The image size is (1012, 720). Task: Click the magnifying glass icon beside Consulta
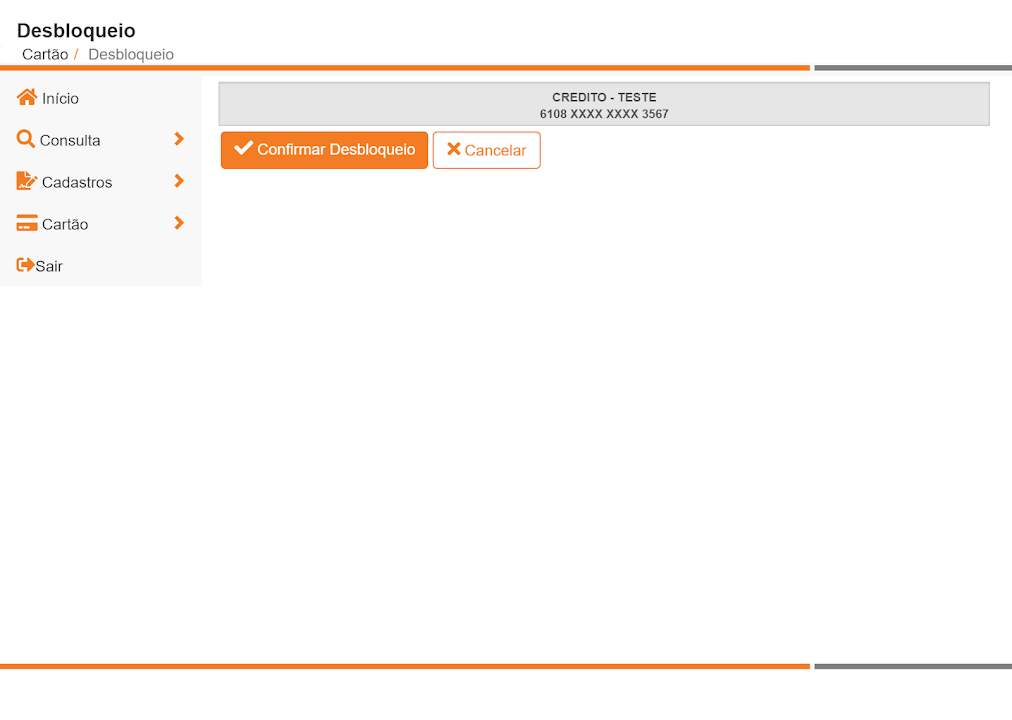pos(26,139)
